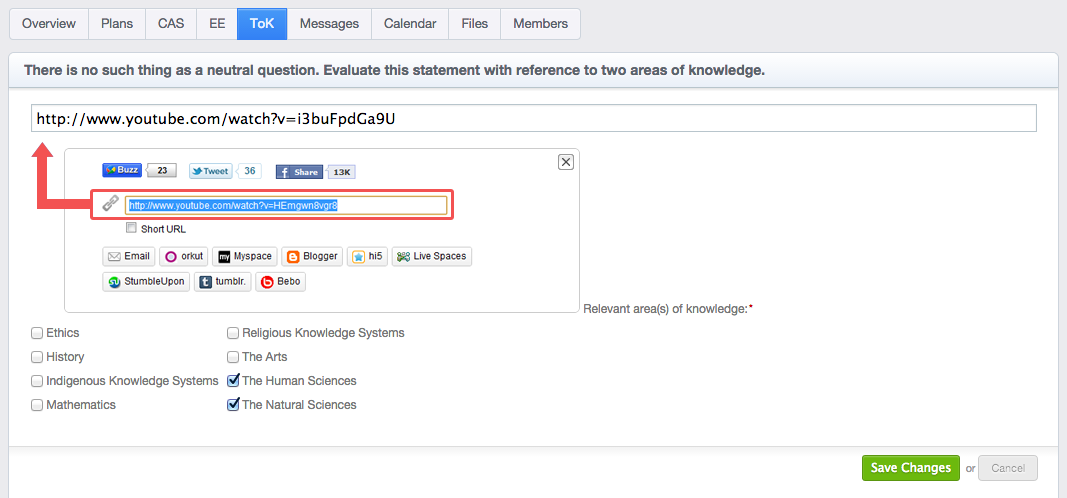Share to Blogger
1067x498 pixels.
click(x=312, y=256)
